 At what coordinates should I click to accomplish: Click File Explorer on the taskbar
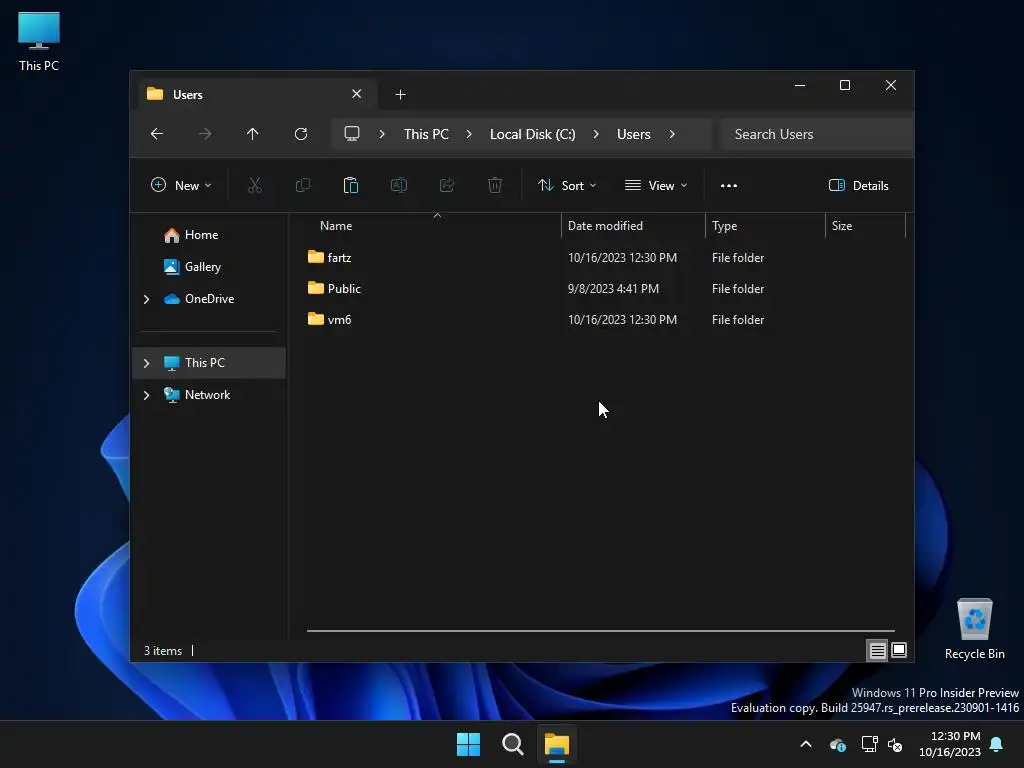pos(557,744)
